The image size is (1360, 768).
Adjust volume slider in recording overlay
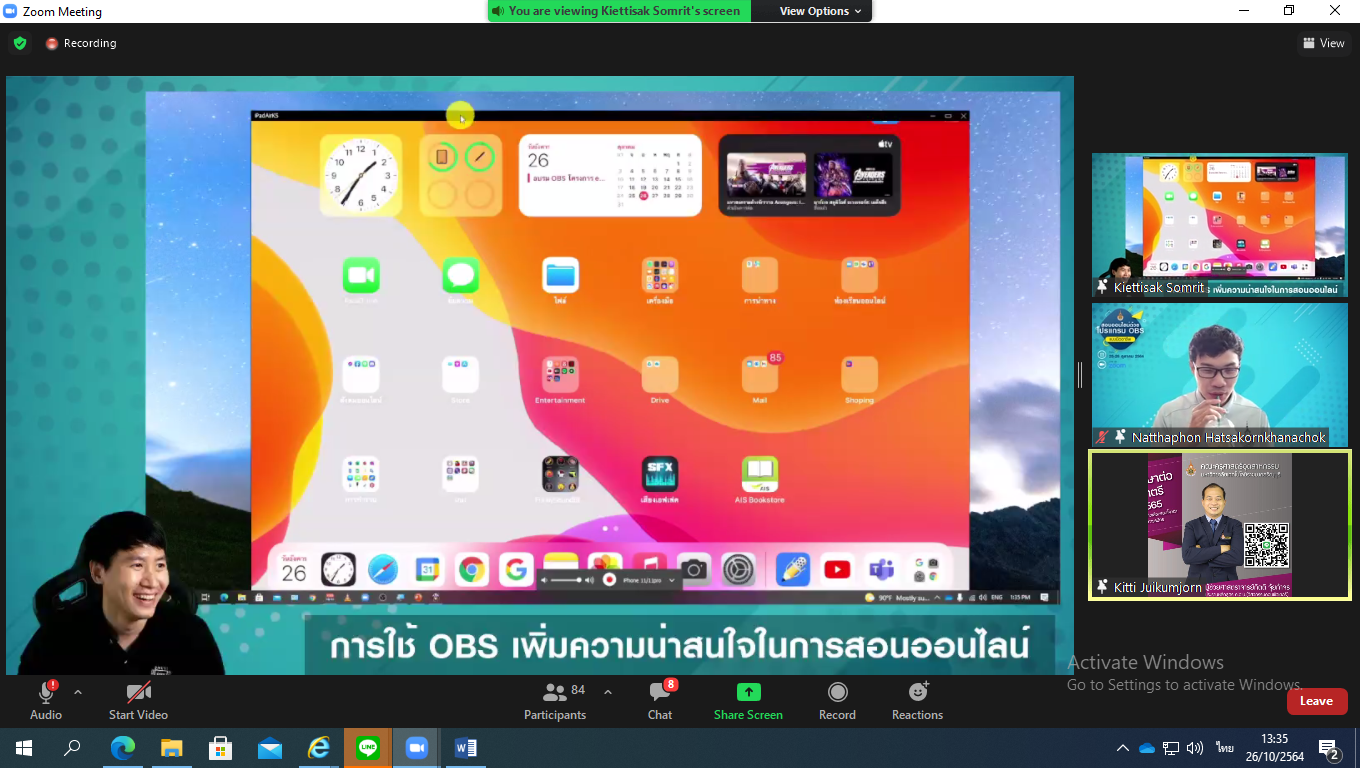point(566,580)
